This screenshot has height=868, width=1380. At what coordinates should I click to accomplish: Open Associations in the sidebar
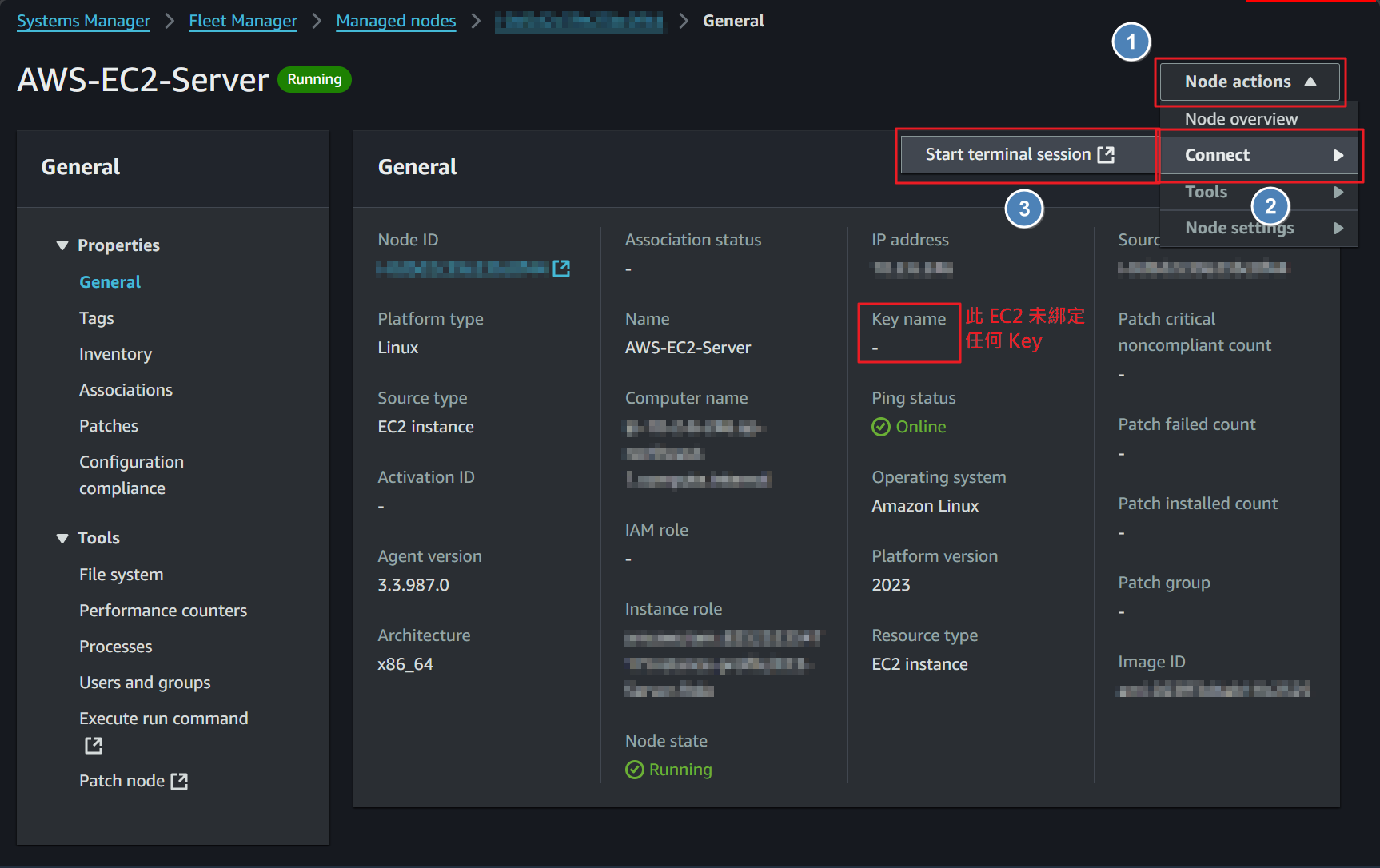[126, 390]
